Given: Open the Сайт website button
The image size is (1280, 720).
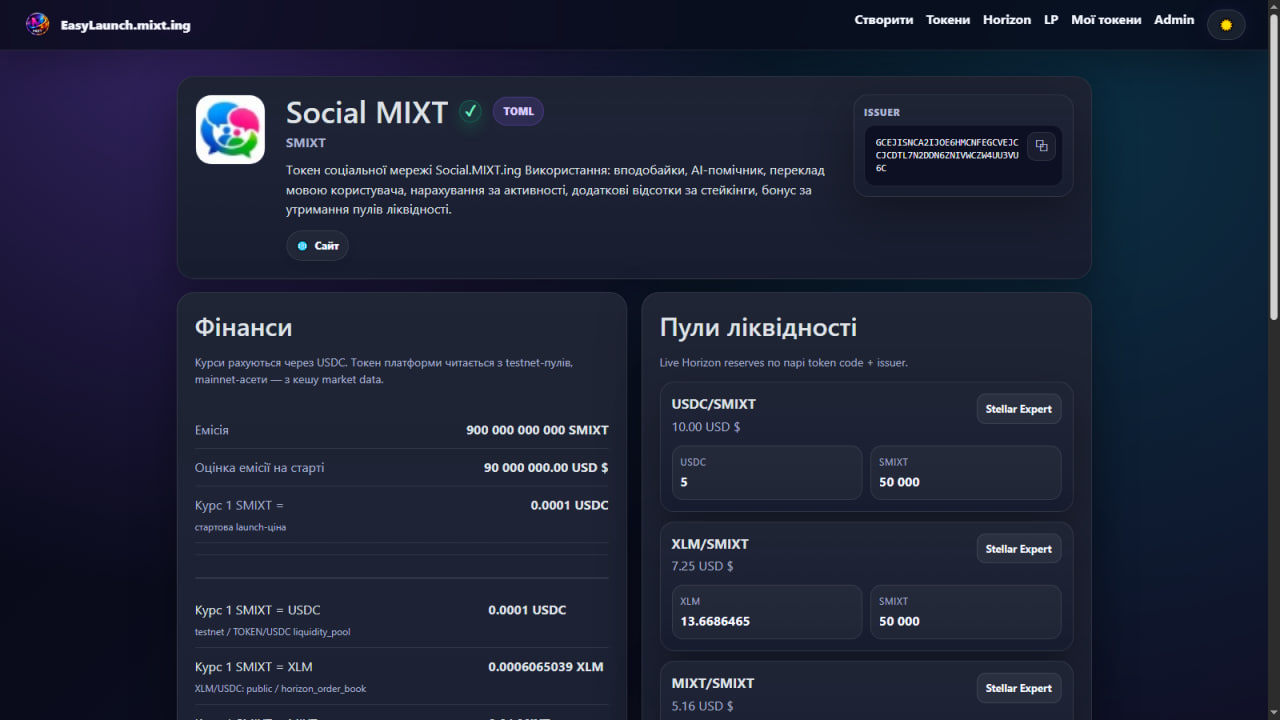Looking at the screenshot, I should click(x=317, y=245).
